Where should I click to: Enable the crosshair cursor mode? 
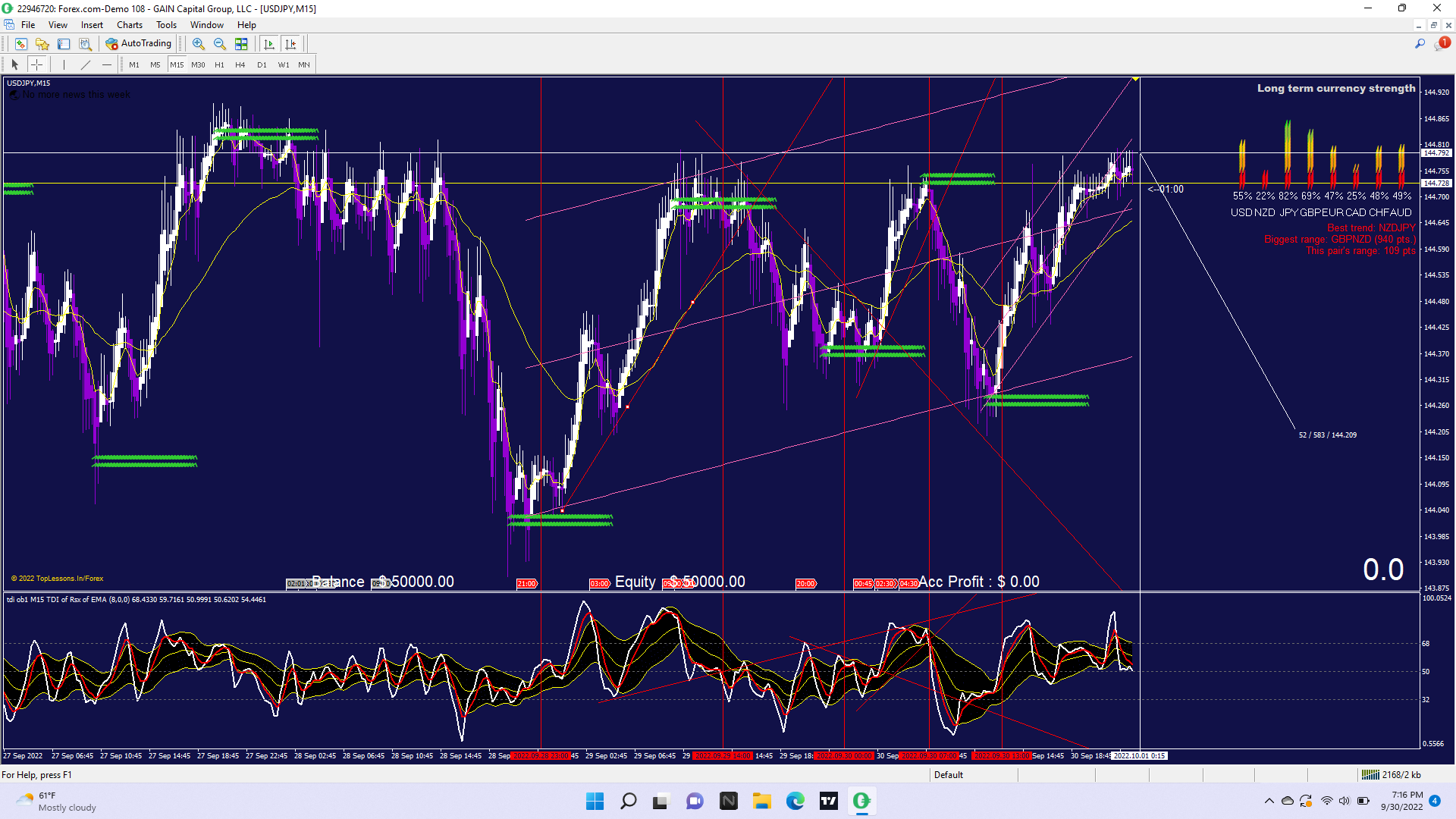coord(36,64)
